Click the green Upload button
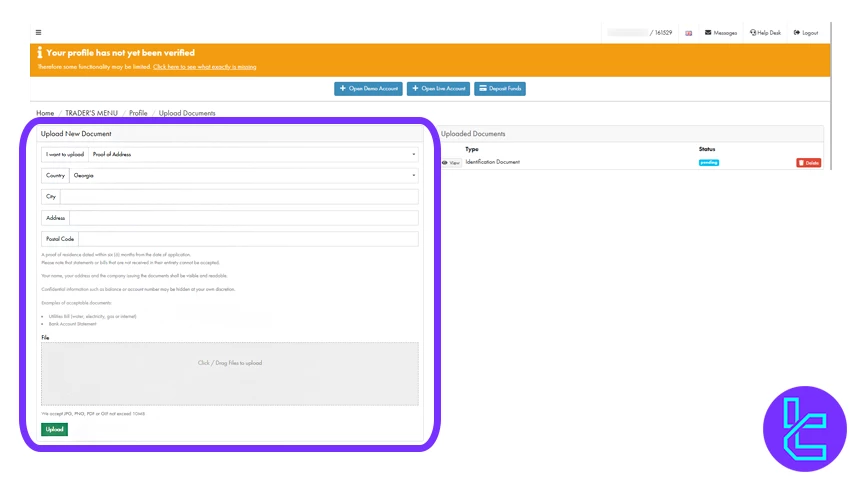Screen dimensions: 860x484 coord(54,429)
